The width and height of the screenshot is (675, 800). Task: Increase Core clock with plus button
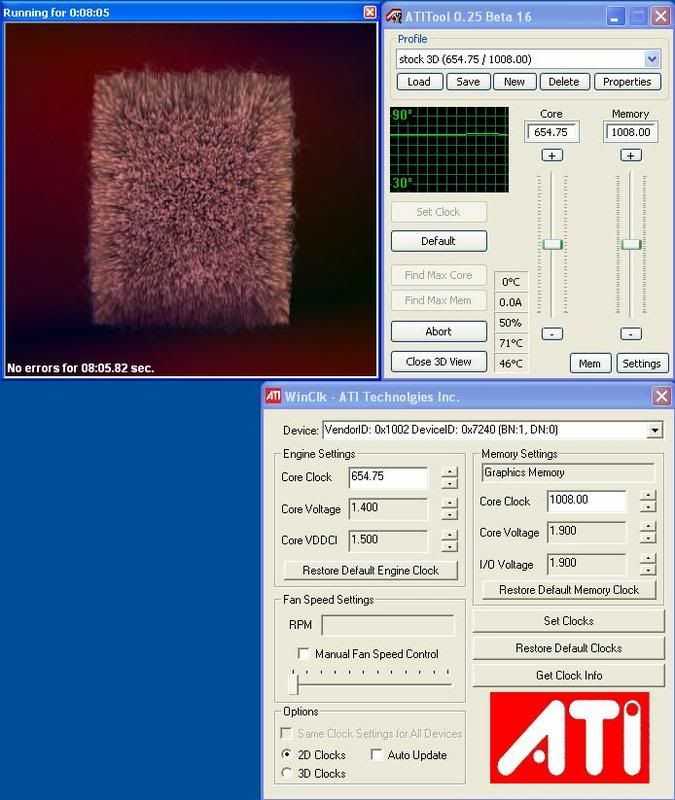pos(552,155)
